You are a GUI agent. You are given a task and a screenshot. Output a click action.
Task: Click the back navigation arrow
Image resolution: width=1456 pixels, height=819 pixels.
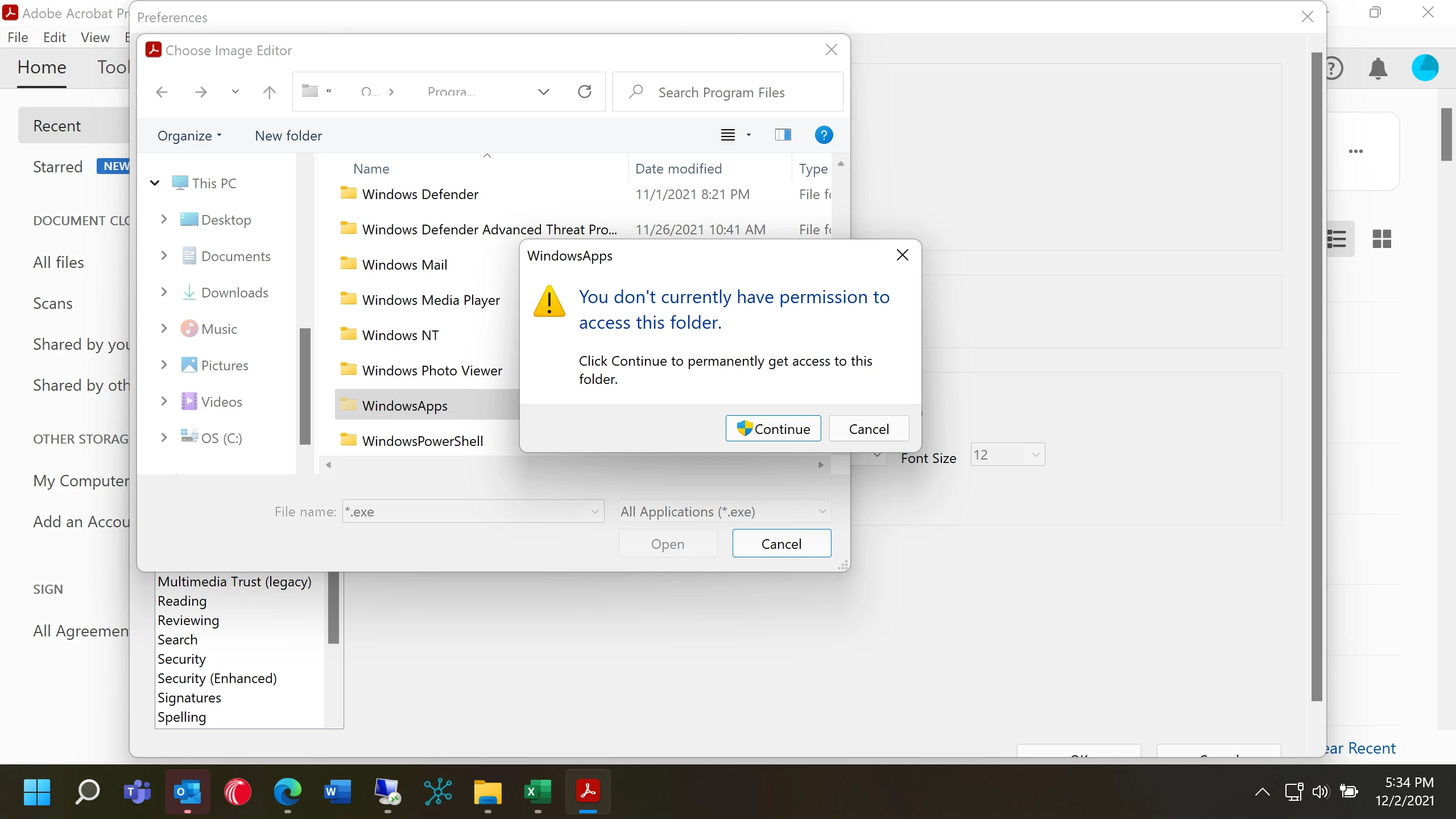[162, 92]
